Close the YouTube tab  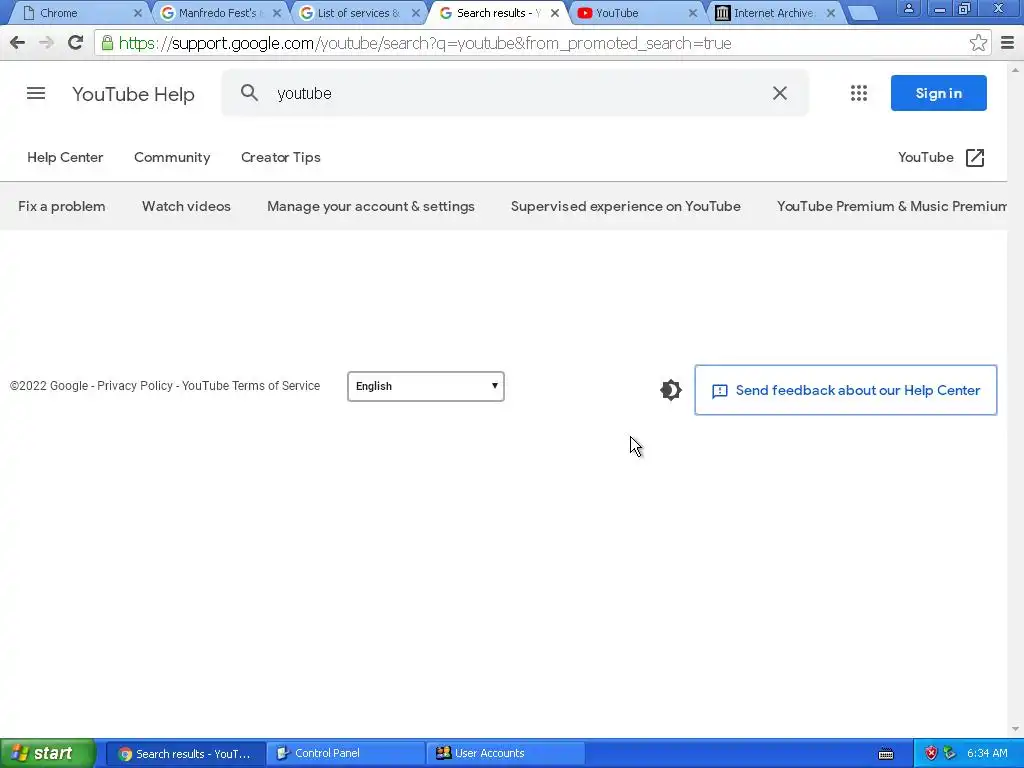pos(693,13)
